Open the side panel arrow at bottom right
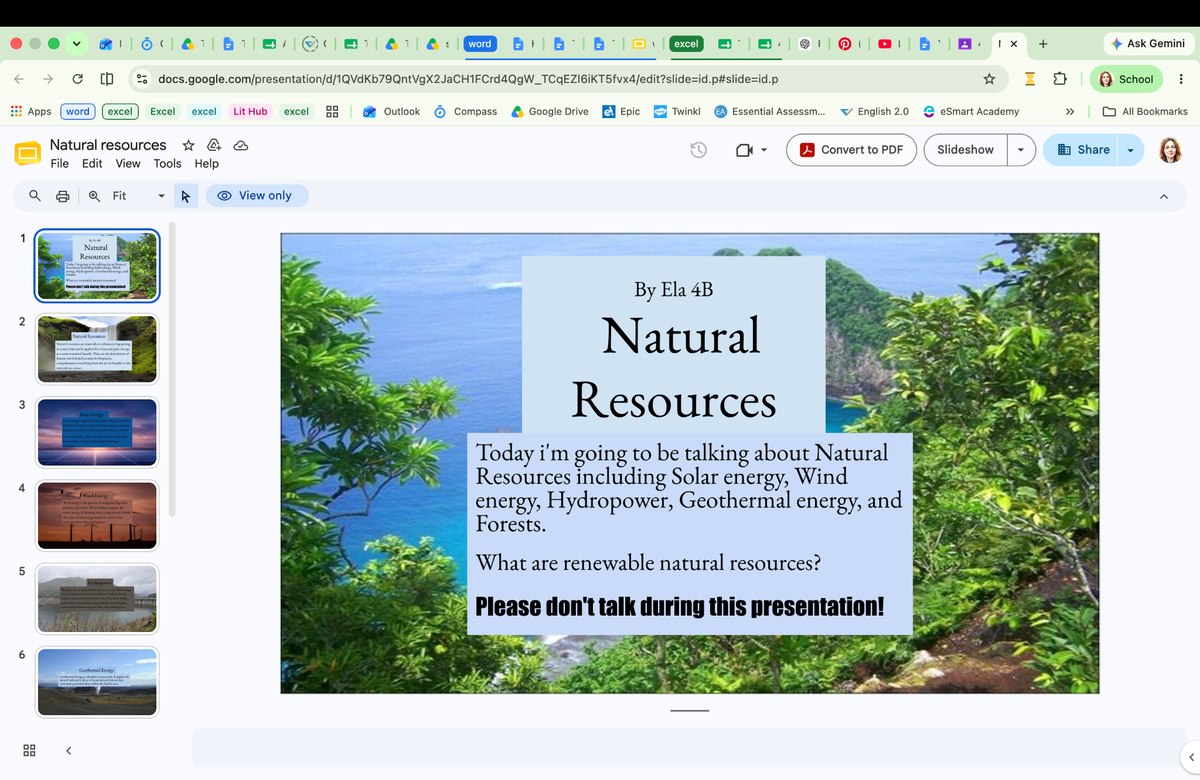 point(1189,756)
